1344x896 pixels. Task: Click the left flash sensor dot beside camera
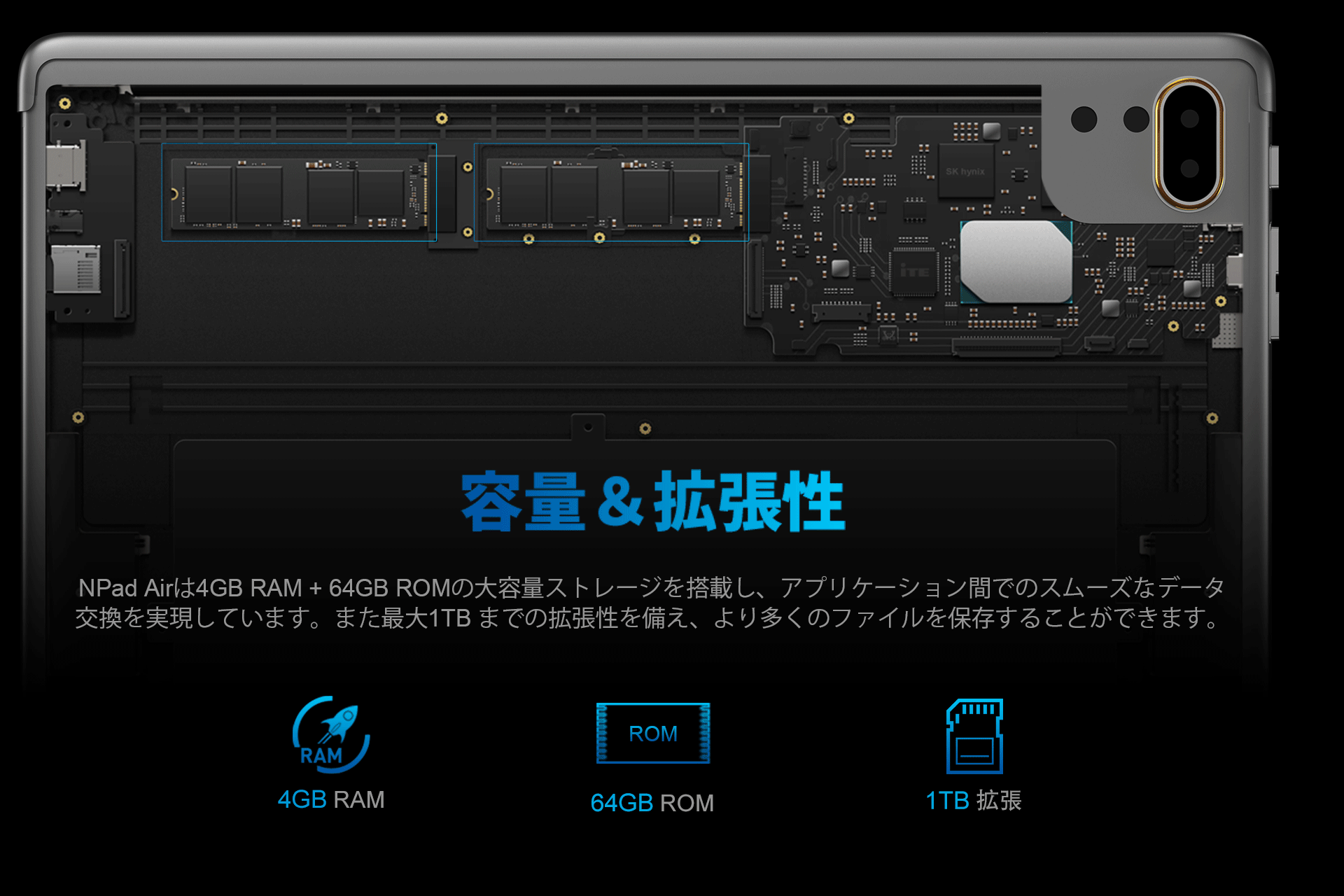click(1084, 119)
